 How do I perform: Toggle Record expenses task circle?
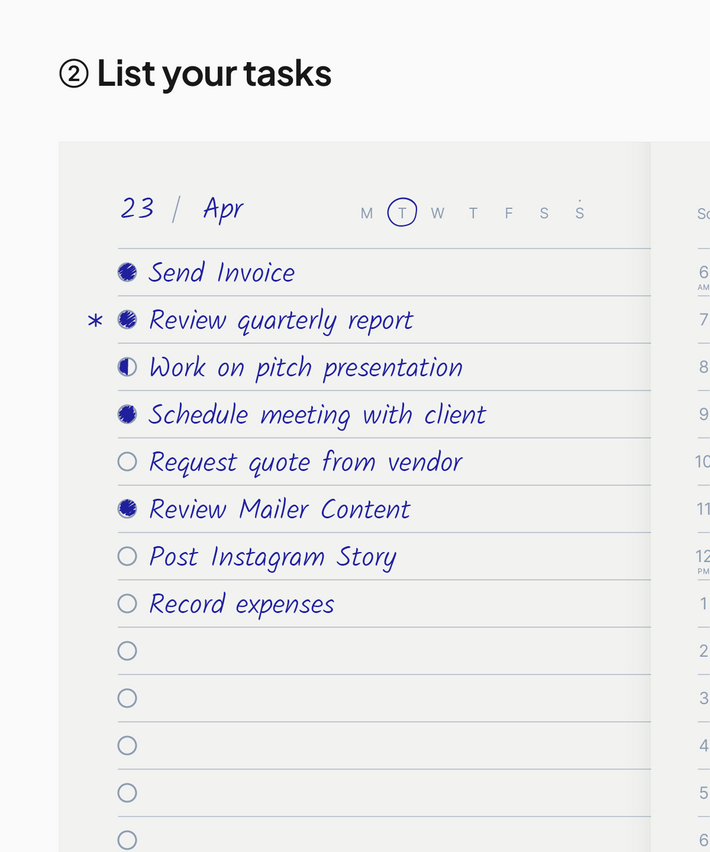(127, 604)
